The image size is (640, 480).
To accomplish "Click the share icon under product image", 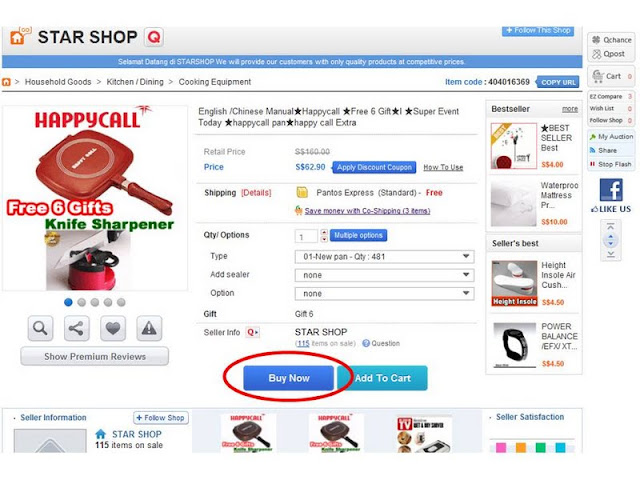I will 76,328.
